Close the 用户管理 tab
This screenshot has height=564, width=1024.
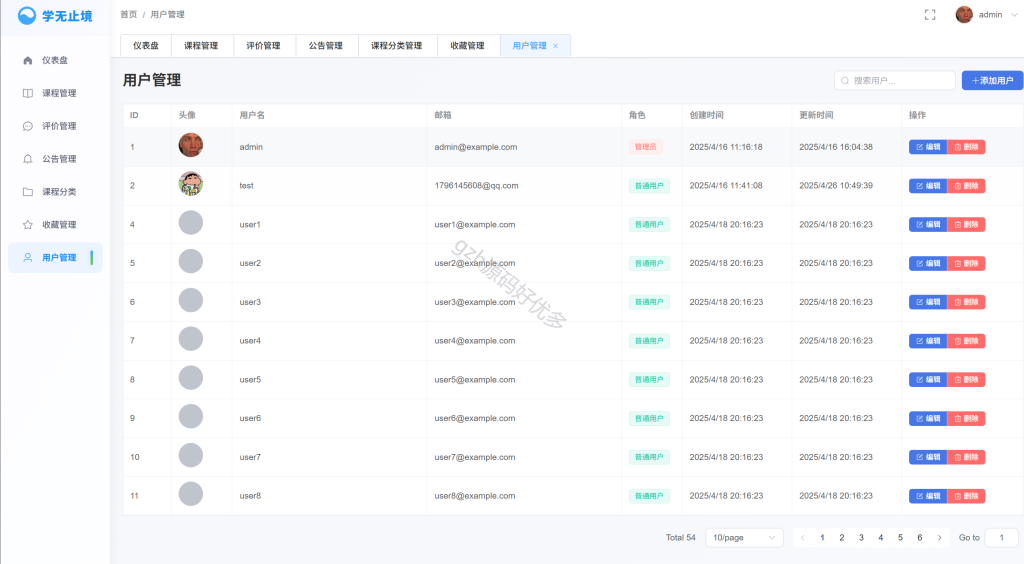point(556,46)
